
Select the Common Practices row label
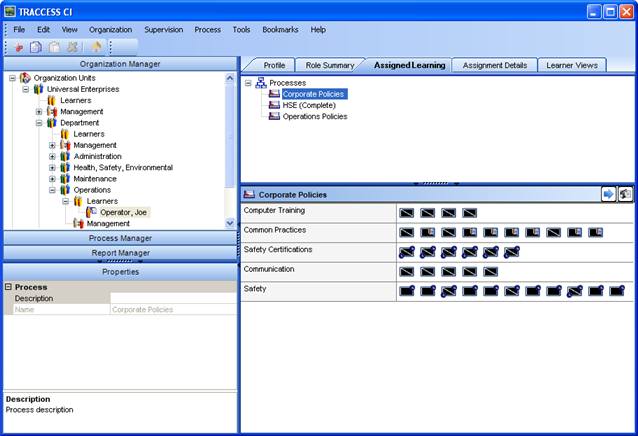coord(275,230)
